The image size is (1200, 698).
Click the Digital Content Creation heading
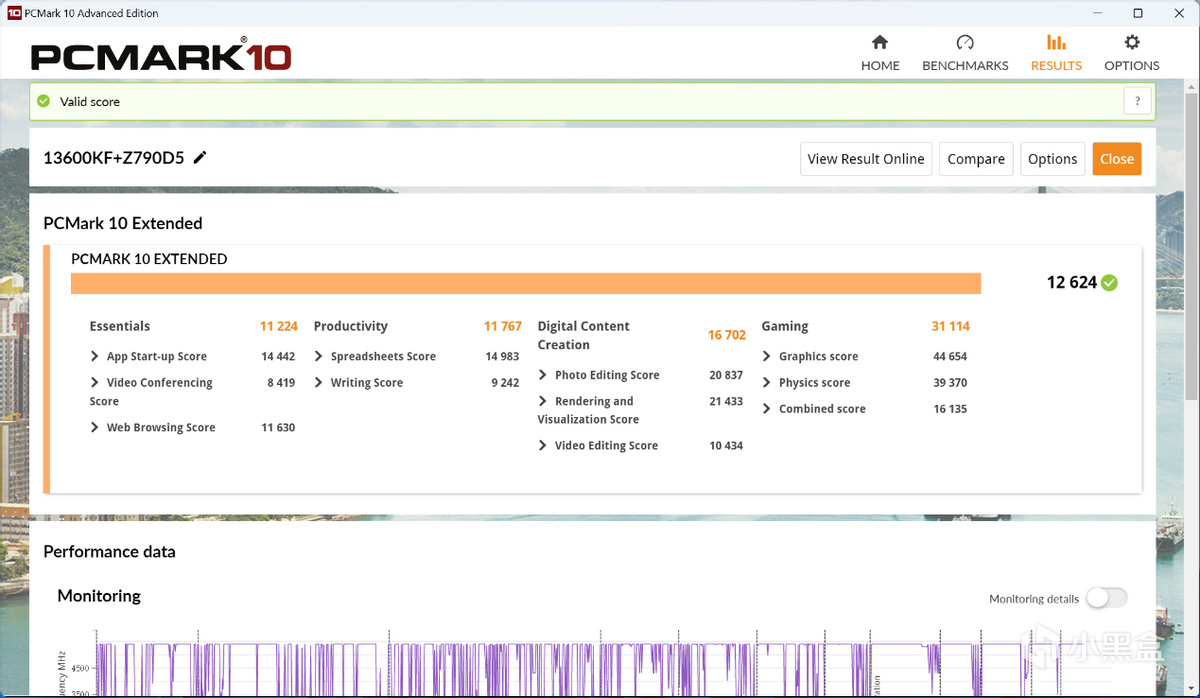(584, 335)
